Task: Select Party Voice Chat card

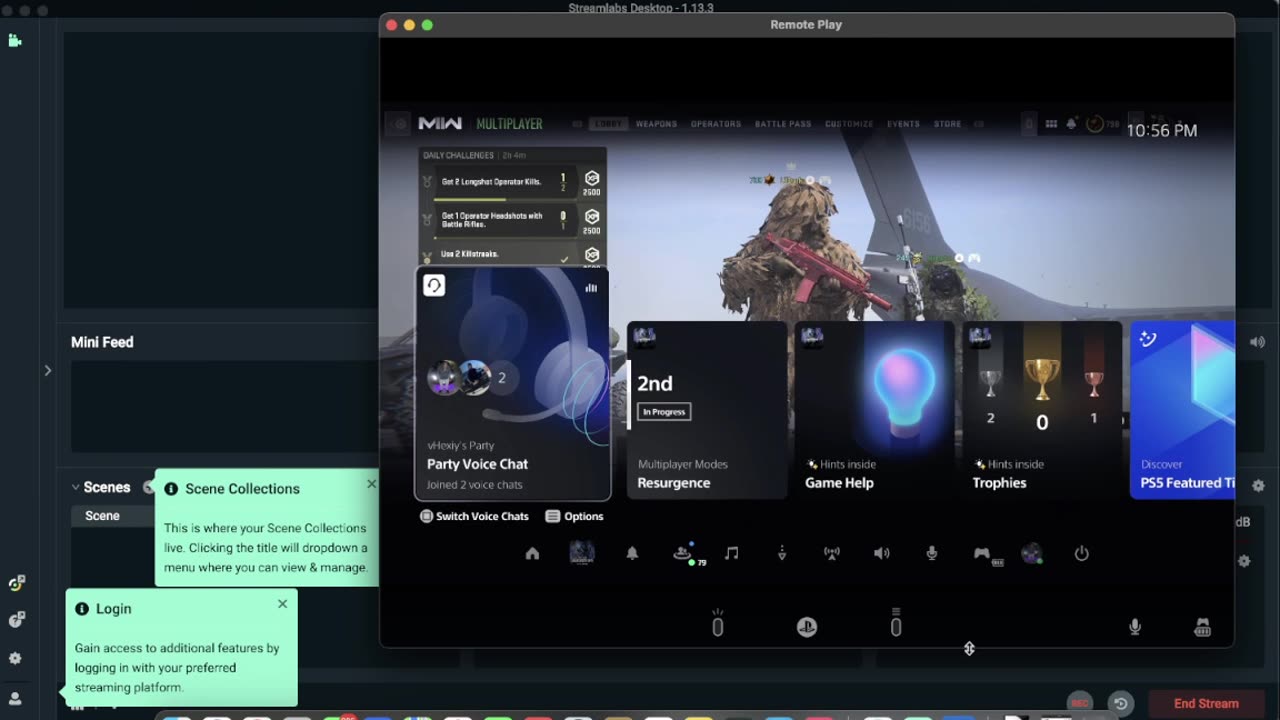Action: [x=512, y=384]
